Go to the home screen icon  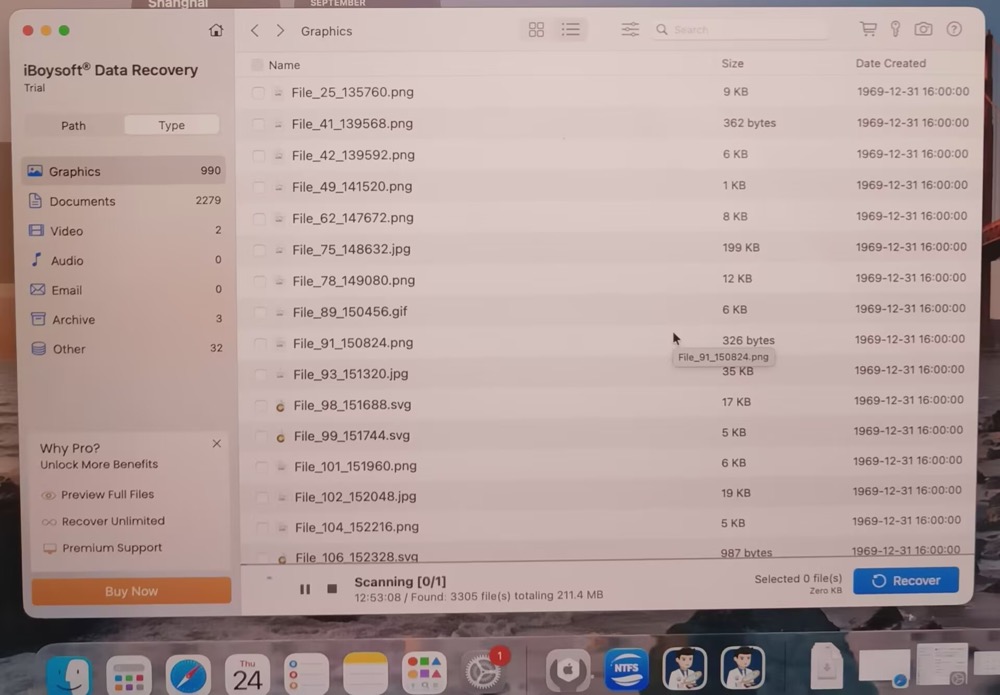click(x=216, y=30)
